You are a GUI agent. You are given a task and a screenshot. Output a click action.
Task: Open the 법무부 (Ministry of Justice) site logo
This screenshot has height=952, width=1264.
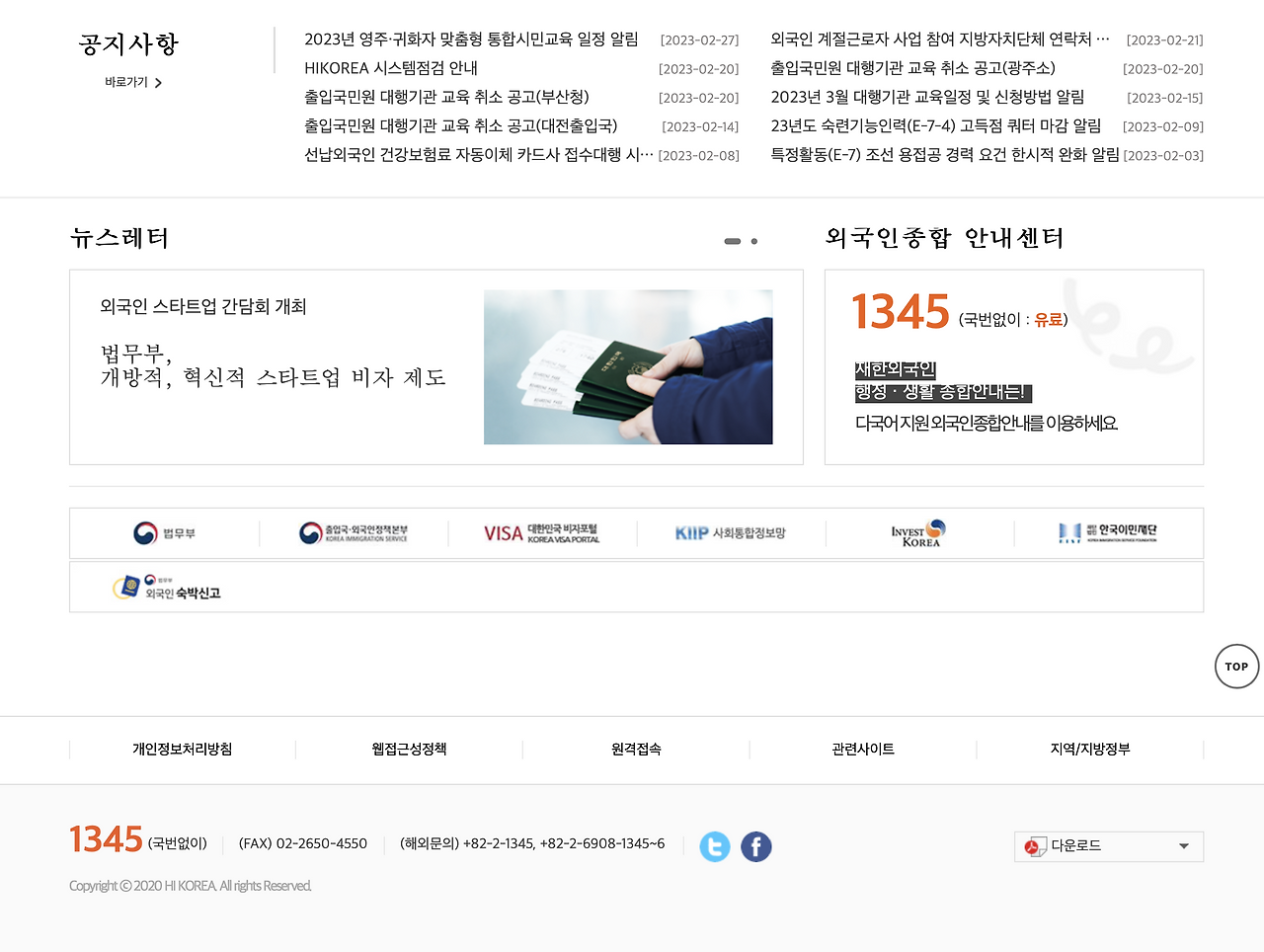[164, 532]
